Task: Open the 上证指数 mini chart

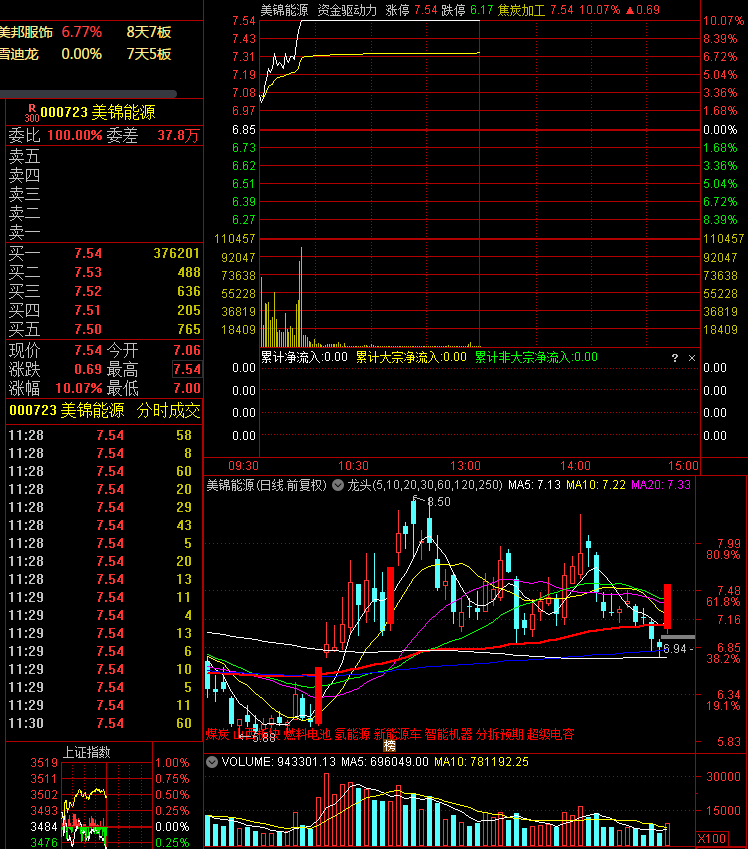Action: (87, 752)
